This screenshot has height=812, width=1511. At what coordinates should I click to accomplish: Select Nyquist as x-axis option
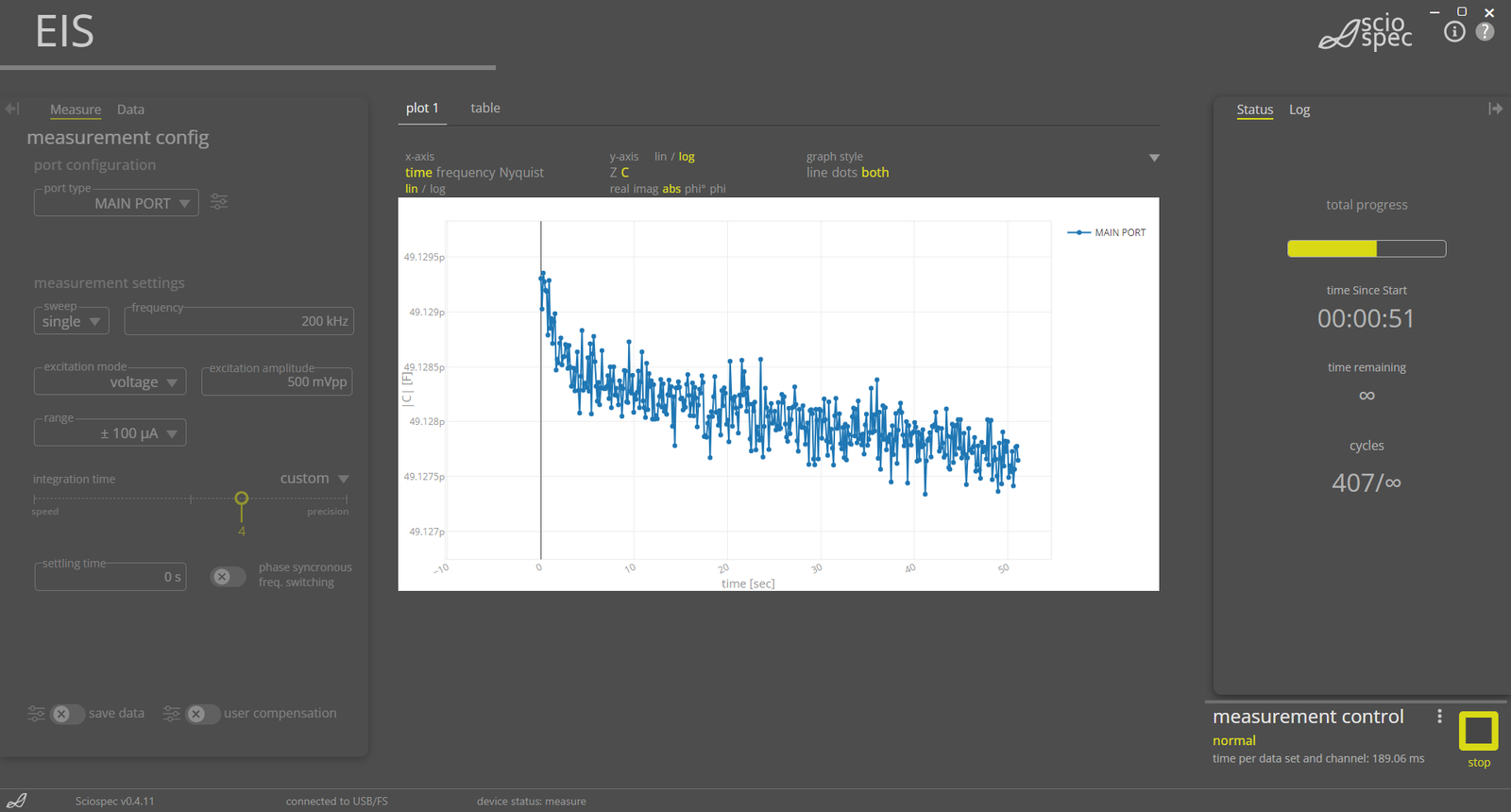tap(521, 173)
